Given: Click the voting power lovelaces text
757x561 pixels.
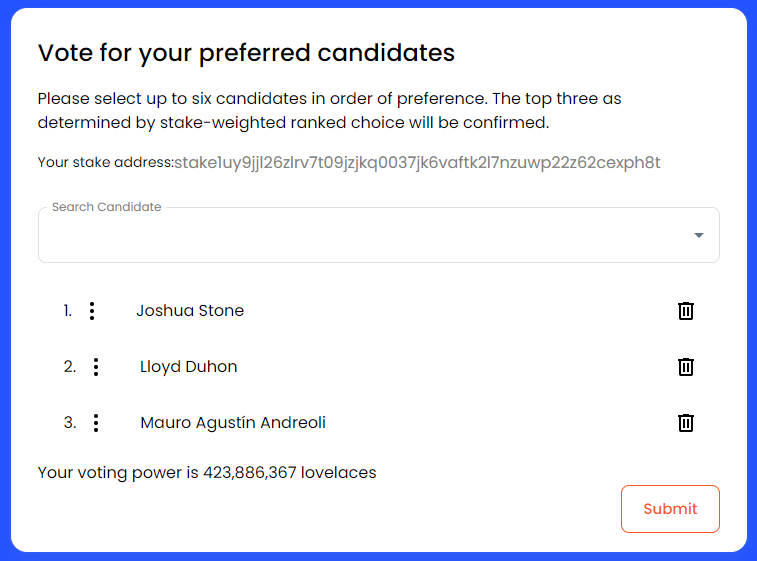Looking at the screenshot, I should pyautogui.click(x=207, y=472).
